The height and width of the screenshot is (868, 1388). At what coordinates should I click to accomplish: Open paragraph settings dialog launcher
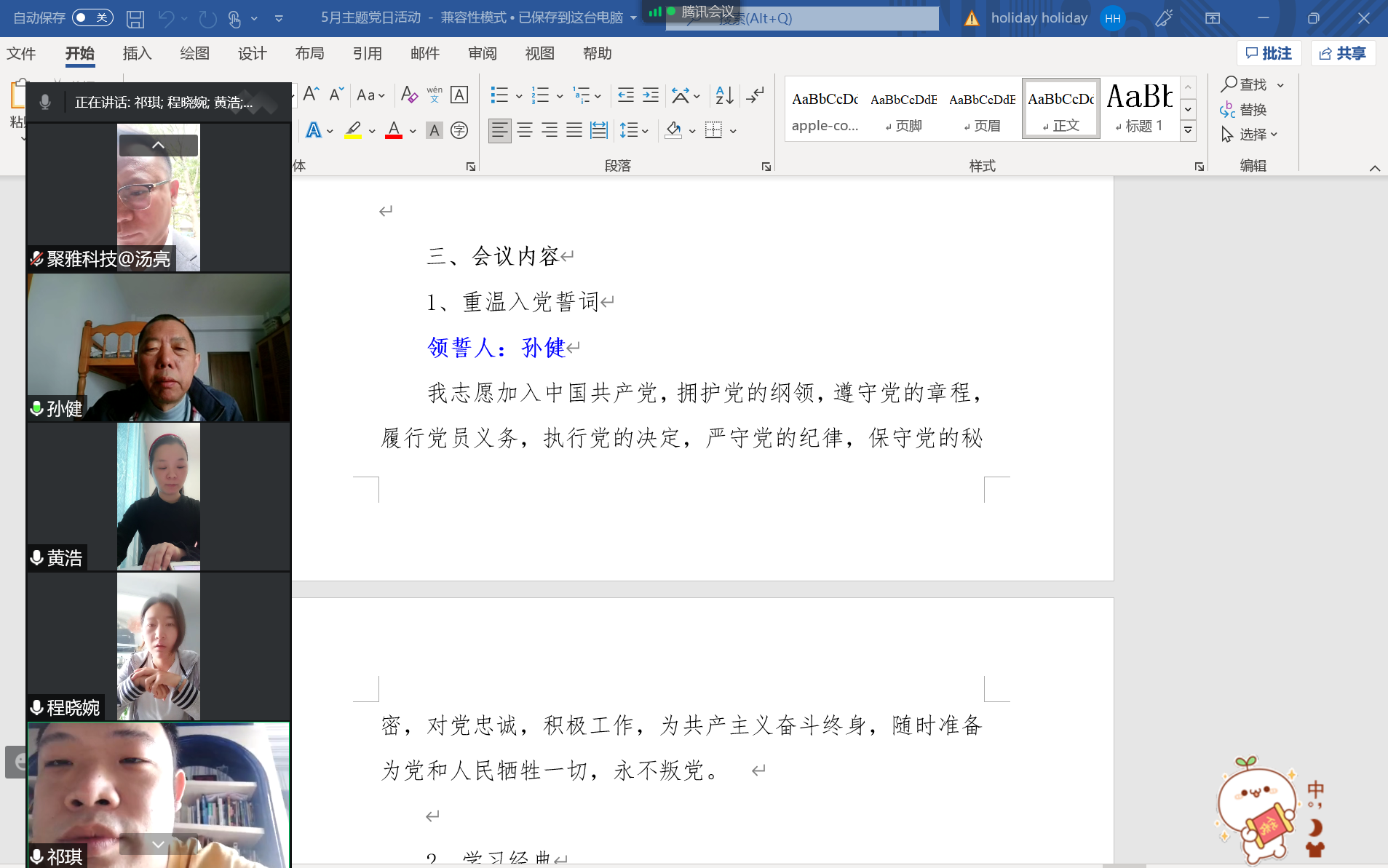(766, 167)
